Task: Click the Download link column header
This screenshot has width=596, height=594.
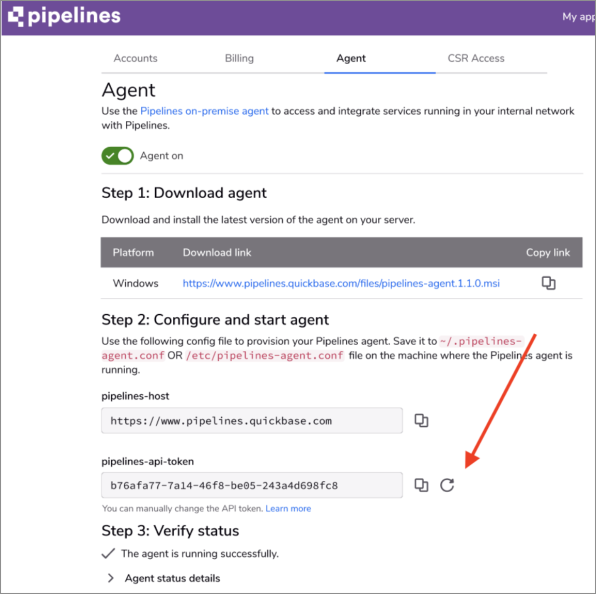Action: [217, 252]
